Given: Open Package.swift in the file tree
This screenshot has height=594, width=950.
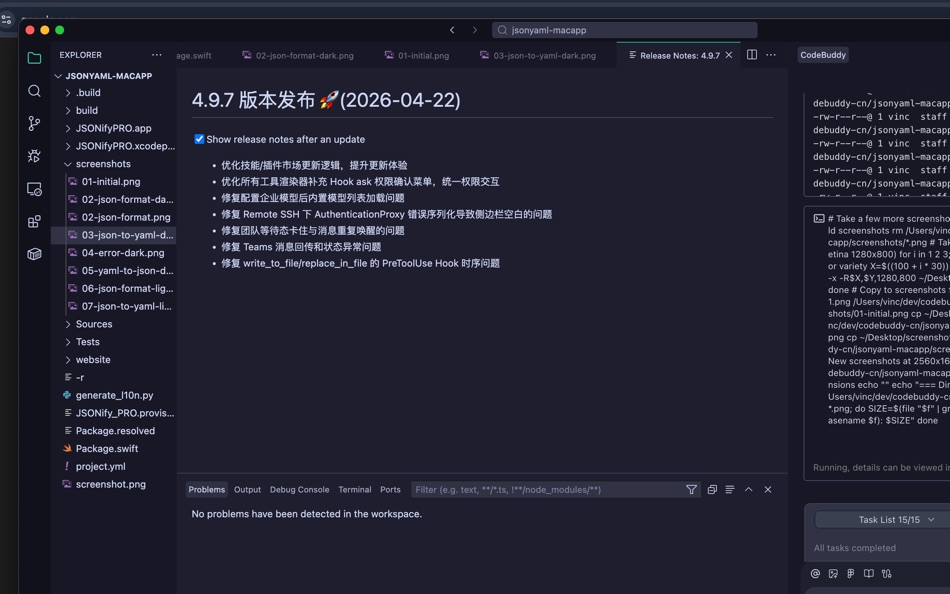Looking at the screenshot, I should 107,449.
